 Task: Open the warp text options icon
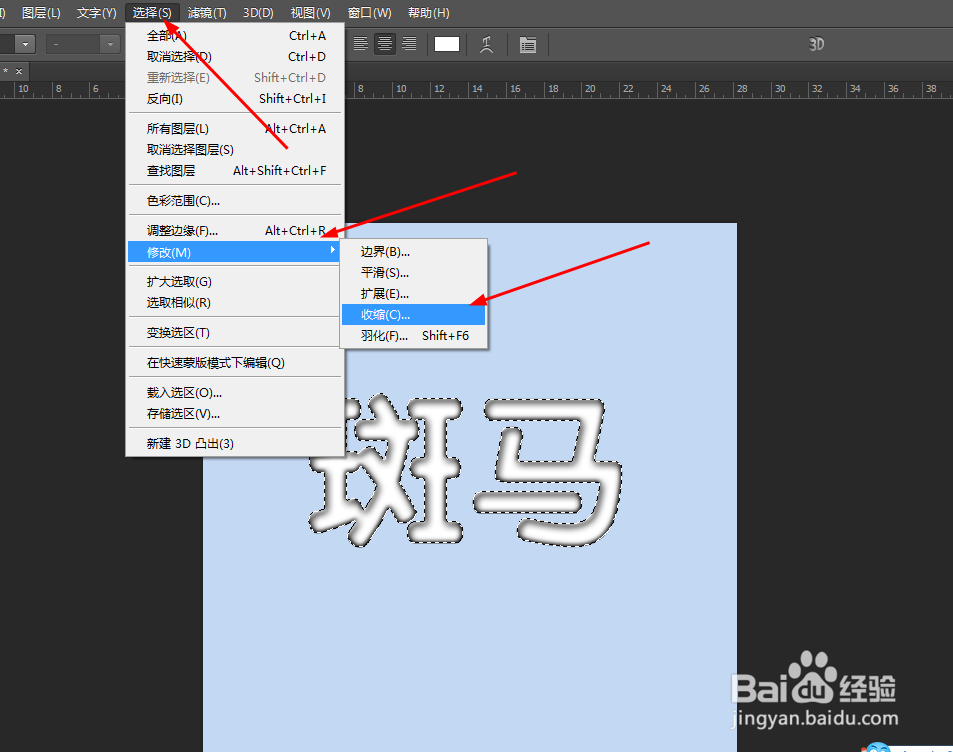(x=487, y=44)
